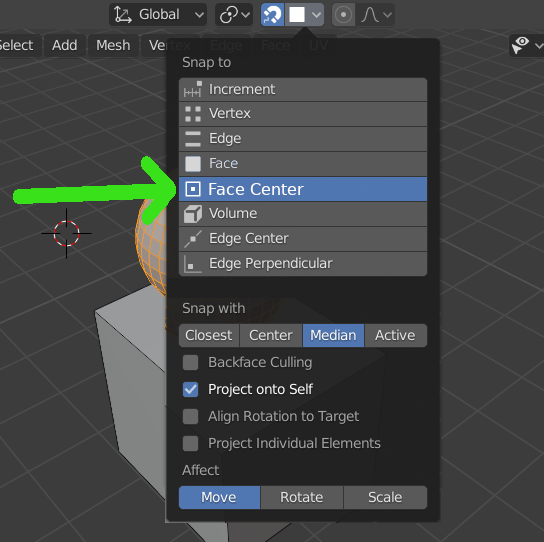Select Increment snap option
This screenshot has height=542, width=544.
303,90
